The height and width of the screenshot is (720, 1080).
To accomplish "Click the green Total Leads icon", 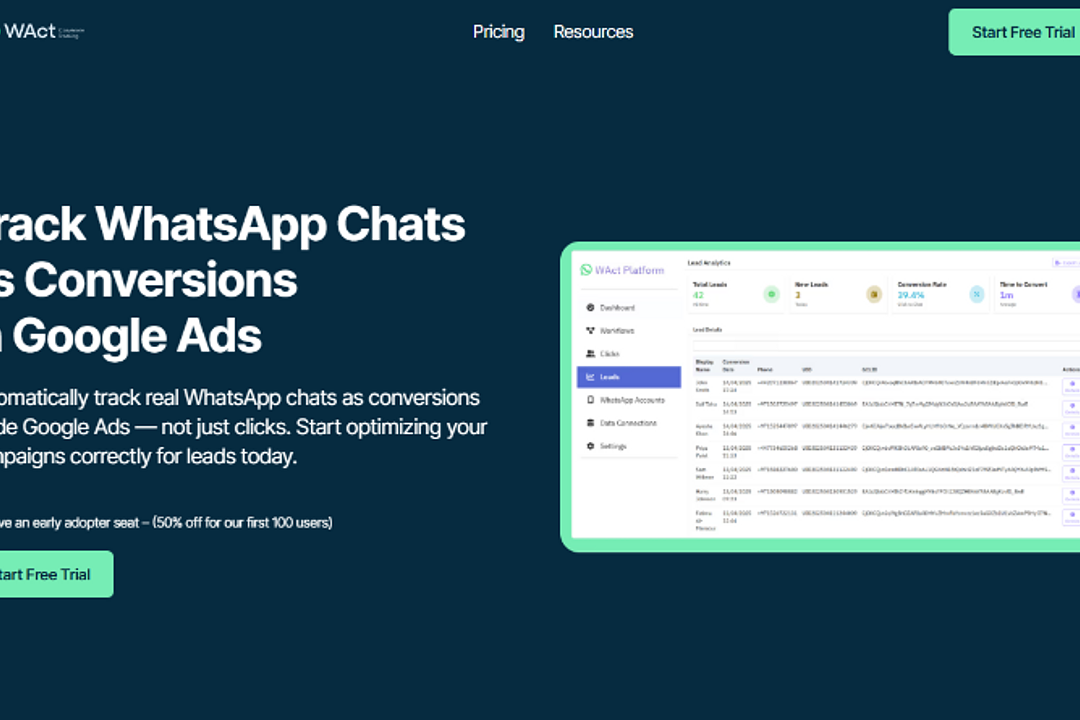I will (x=771, y=294).
